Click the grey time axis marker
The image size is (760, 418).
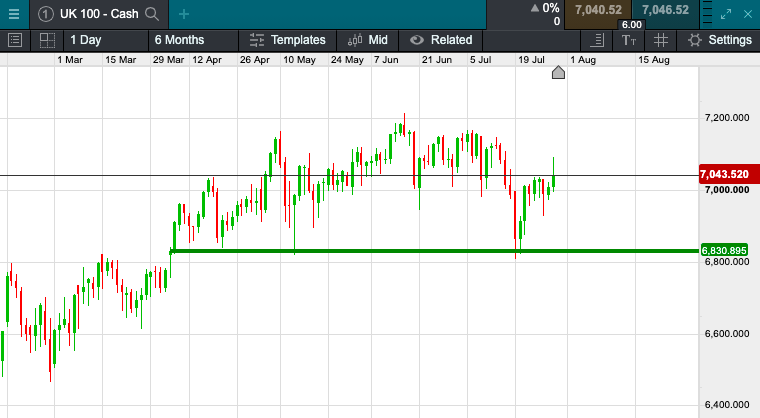pos(559,72)
